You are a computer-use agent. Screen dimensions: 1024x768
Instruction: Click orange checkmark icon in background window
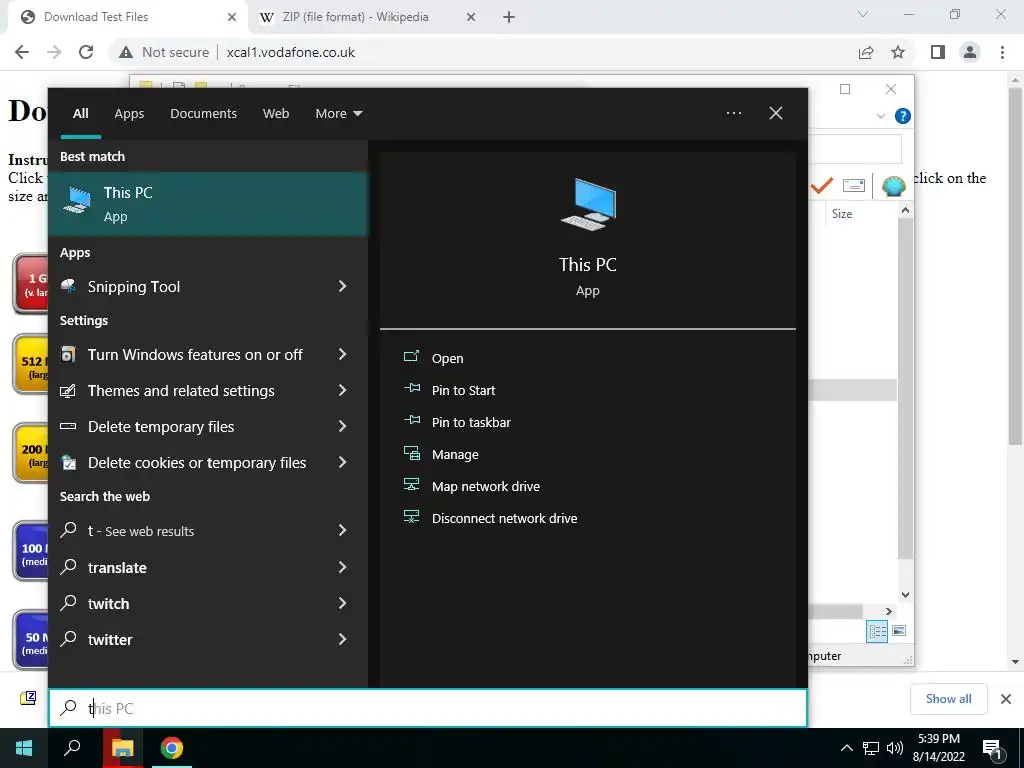tap(822, 186)
